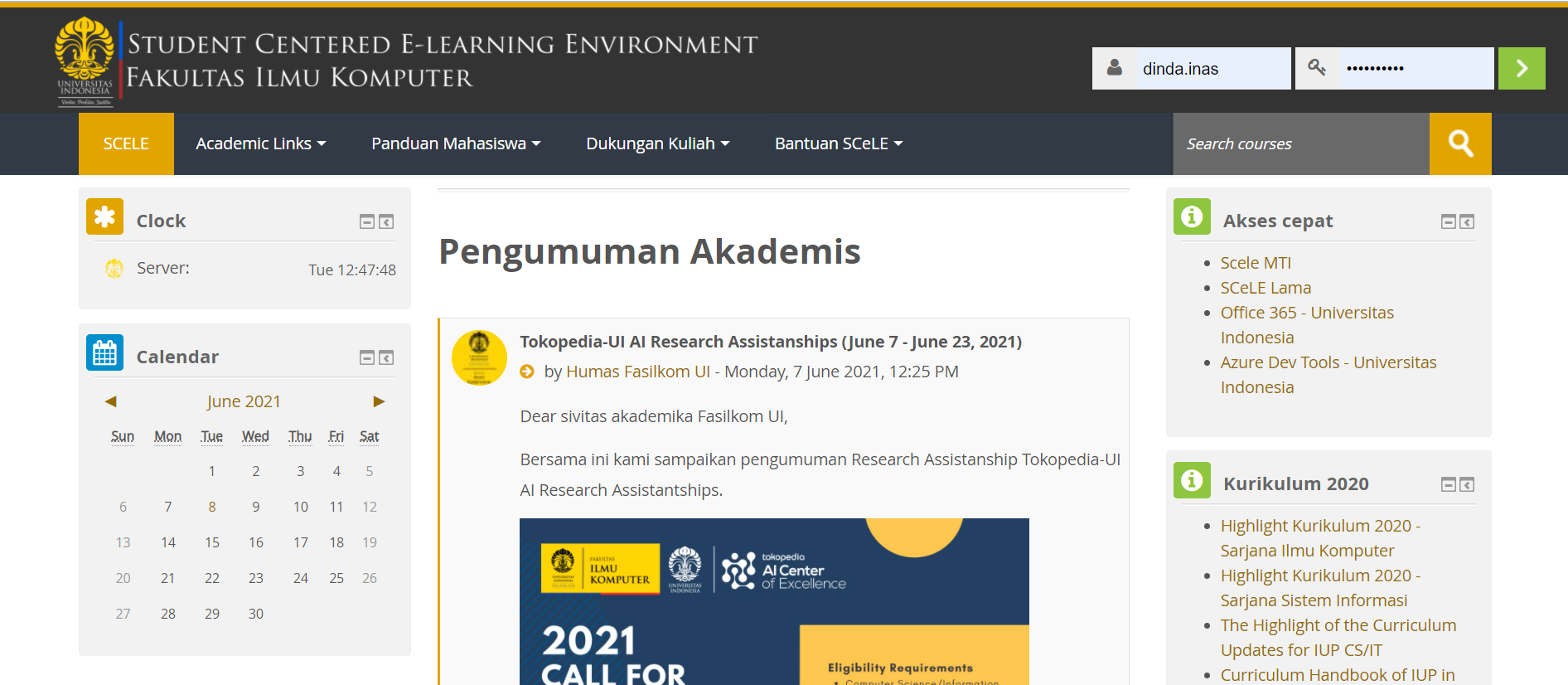Open Humas Fasilkom UI author link

[x=638, y=372]
